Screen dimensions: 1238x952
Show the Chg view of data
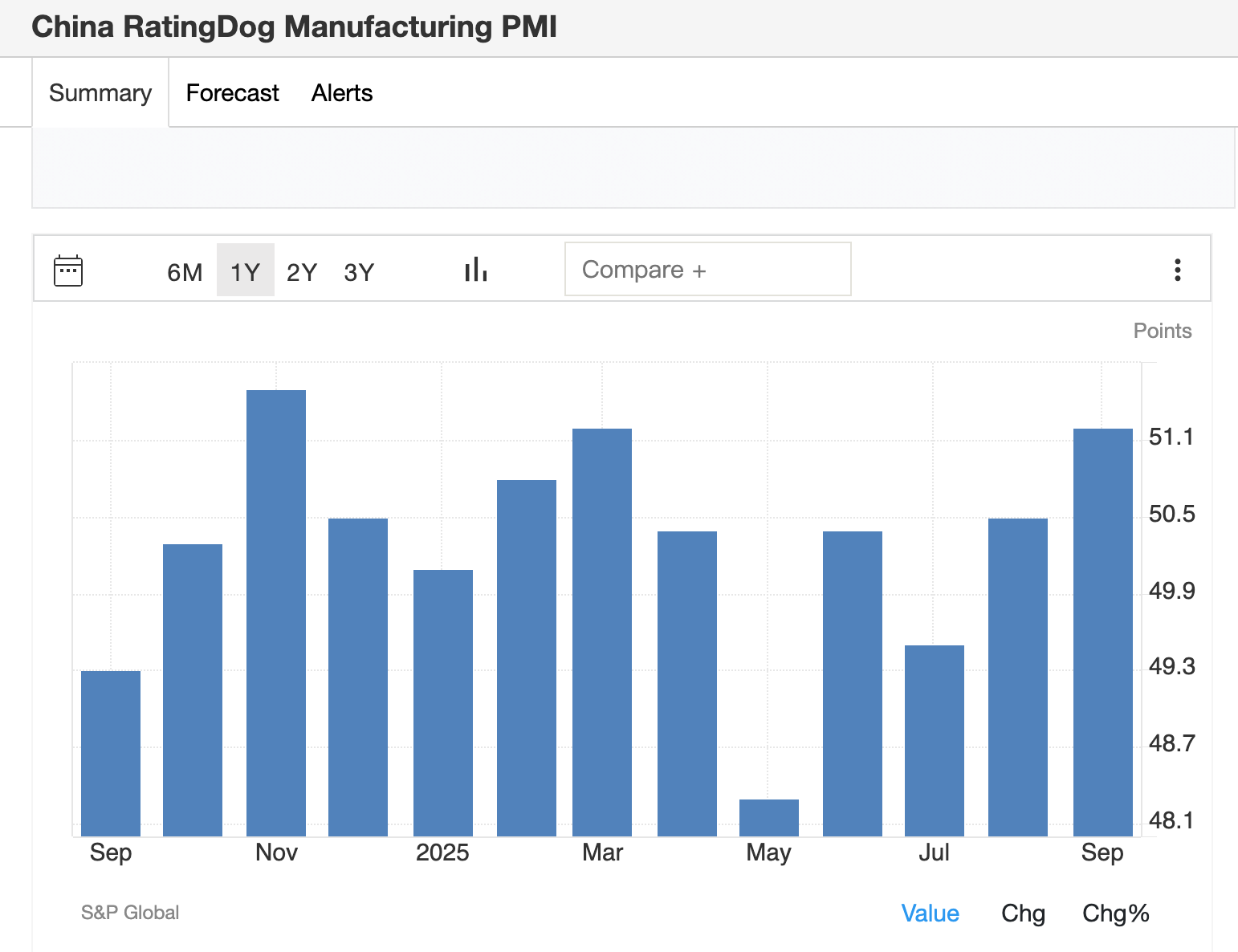(x=1023, y=913)
